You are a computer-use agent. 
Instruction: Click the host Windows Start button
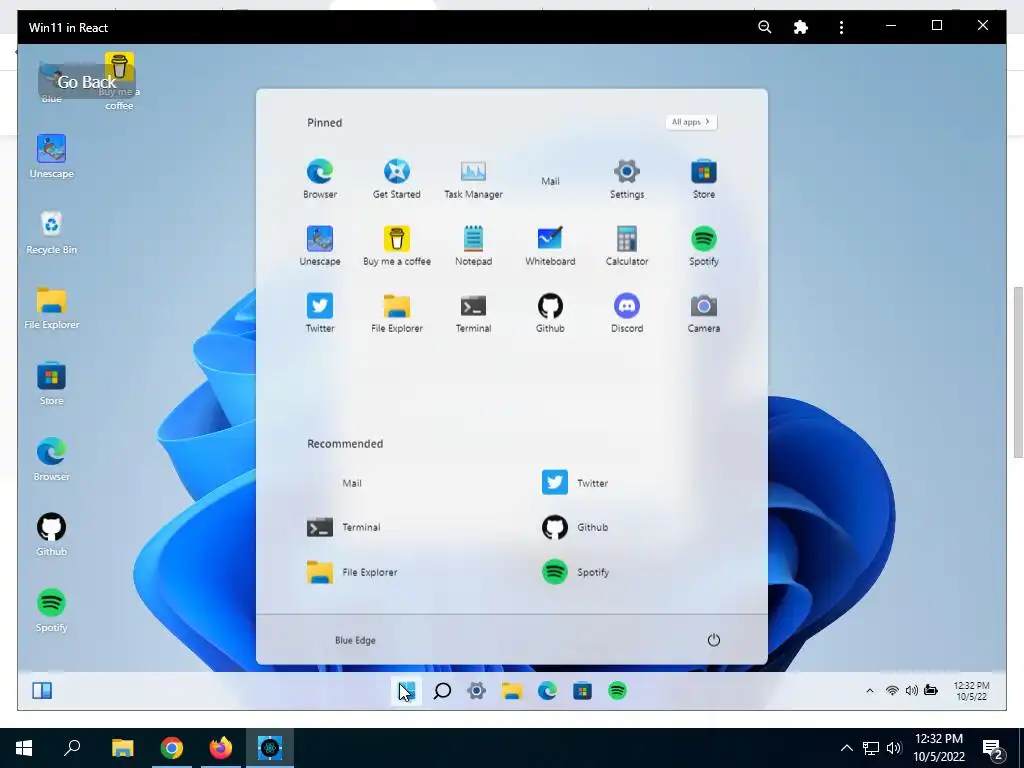point(24,748)
